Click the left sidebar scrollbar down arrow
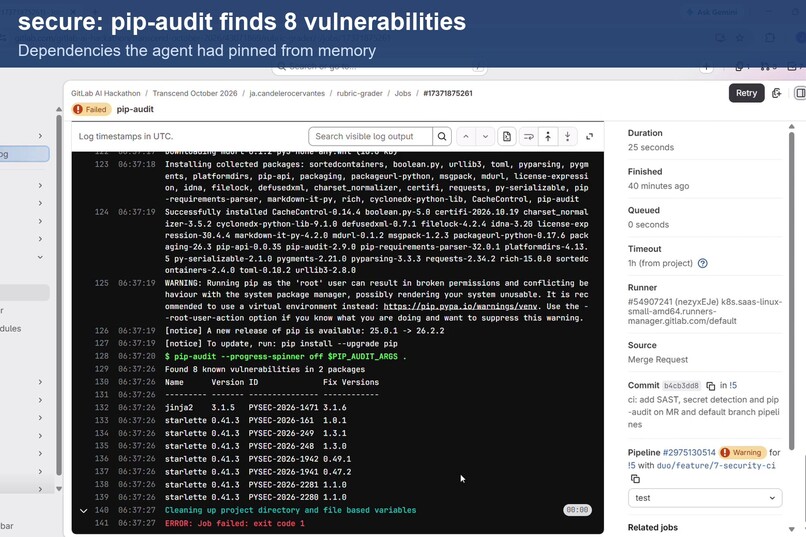The height and width of the screenshot is (537, 806). pyautogui.click(x=59, y=488)
